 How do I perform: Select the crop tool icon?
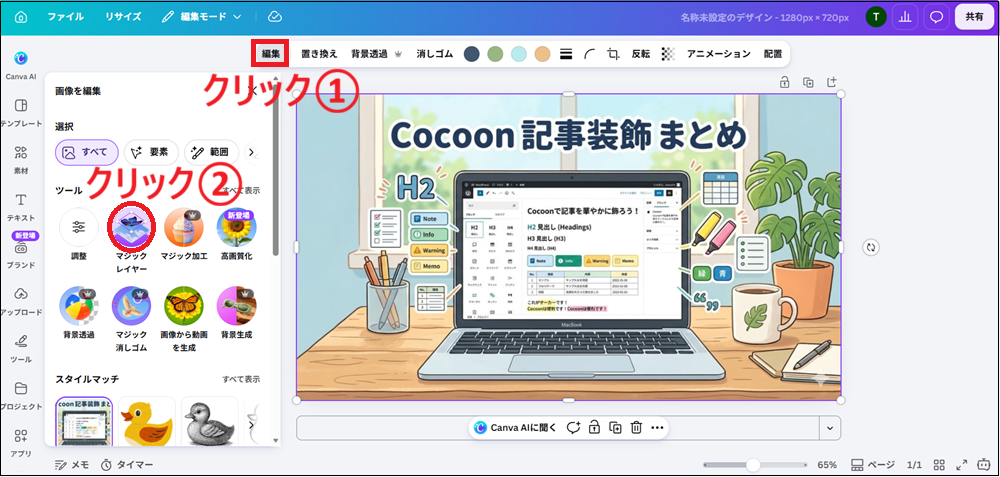(614, 54)
